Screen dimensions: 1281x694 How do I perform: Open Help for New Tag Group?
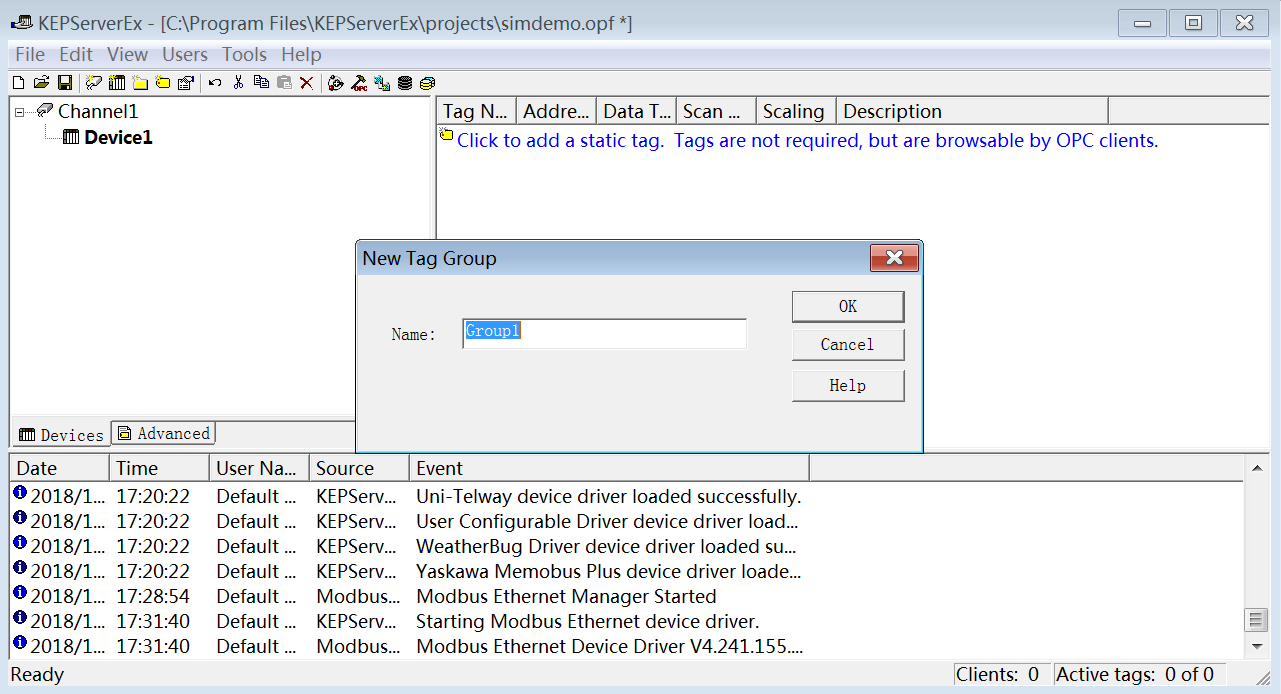(847, 386)
